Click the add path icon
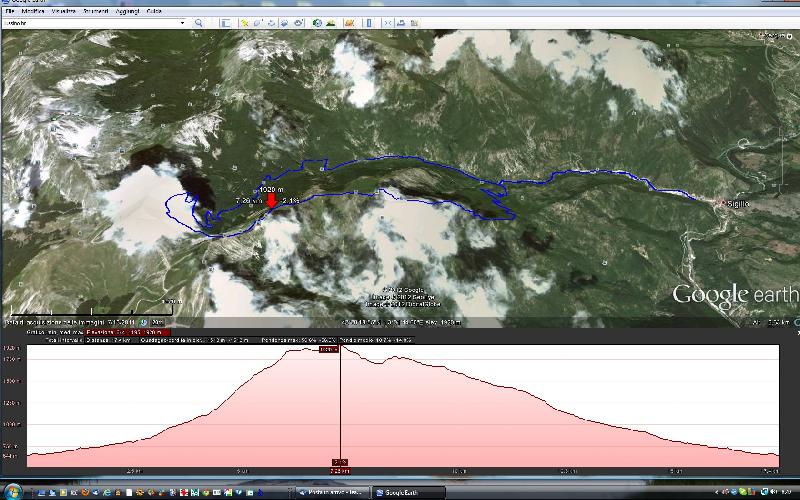800x500 pixels. pyautogui.click(x=271, y=23)
